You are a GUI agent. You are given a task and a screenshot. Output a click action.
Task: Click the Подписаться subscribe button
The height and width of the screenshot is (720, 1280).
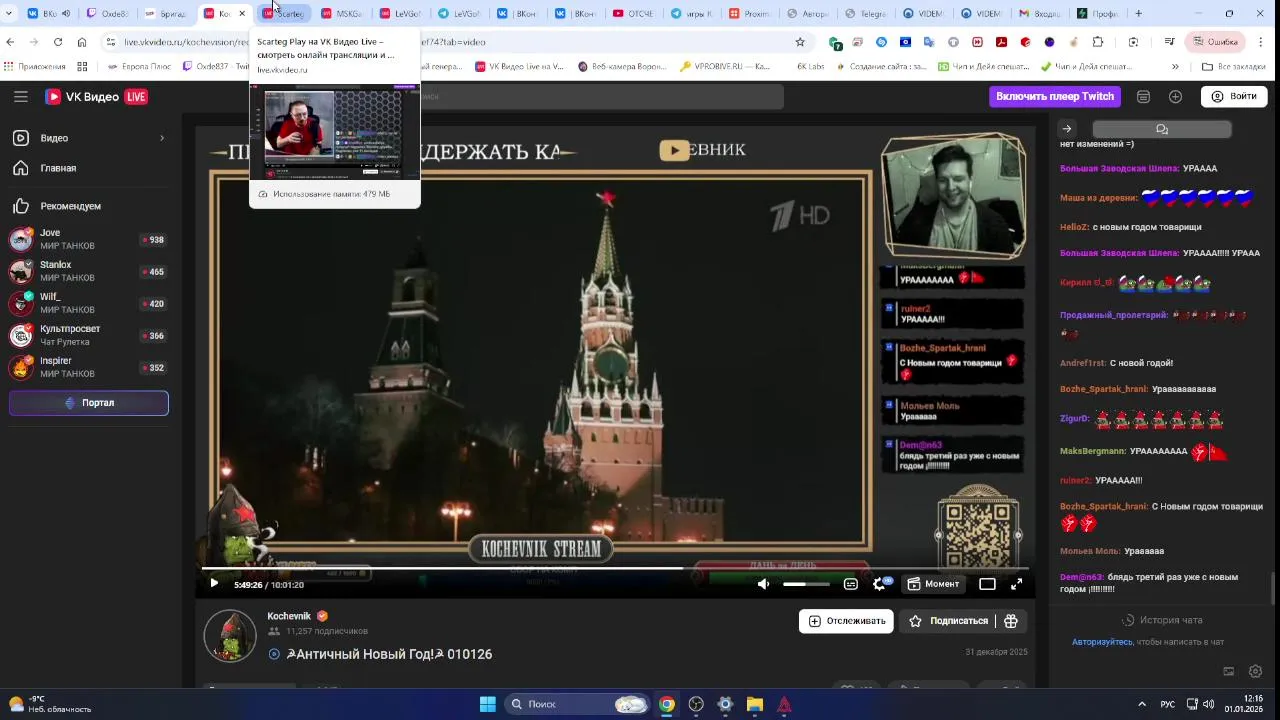(949, 621)
